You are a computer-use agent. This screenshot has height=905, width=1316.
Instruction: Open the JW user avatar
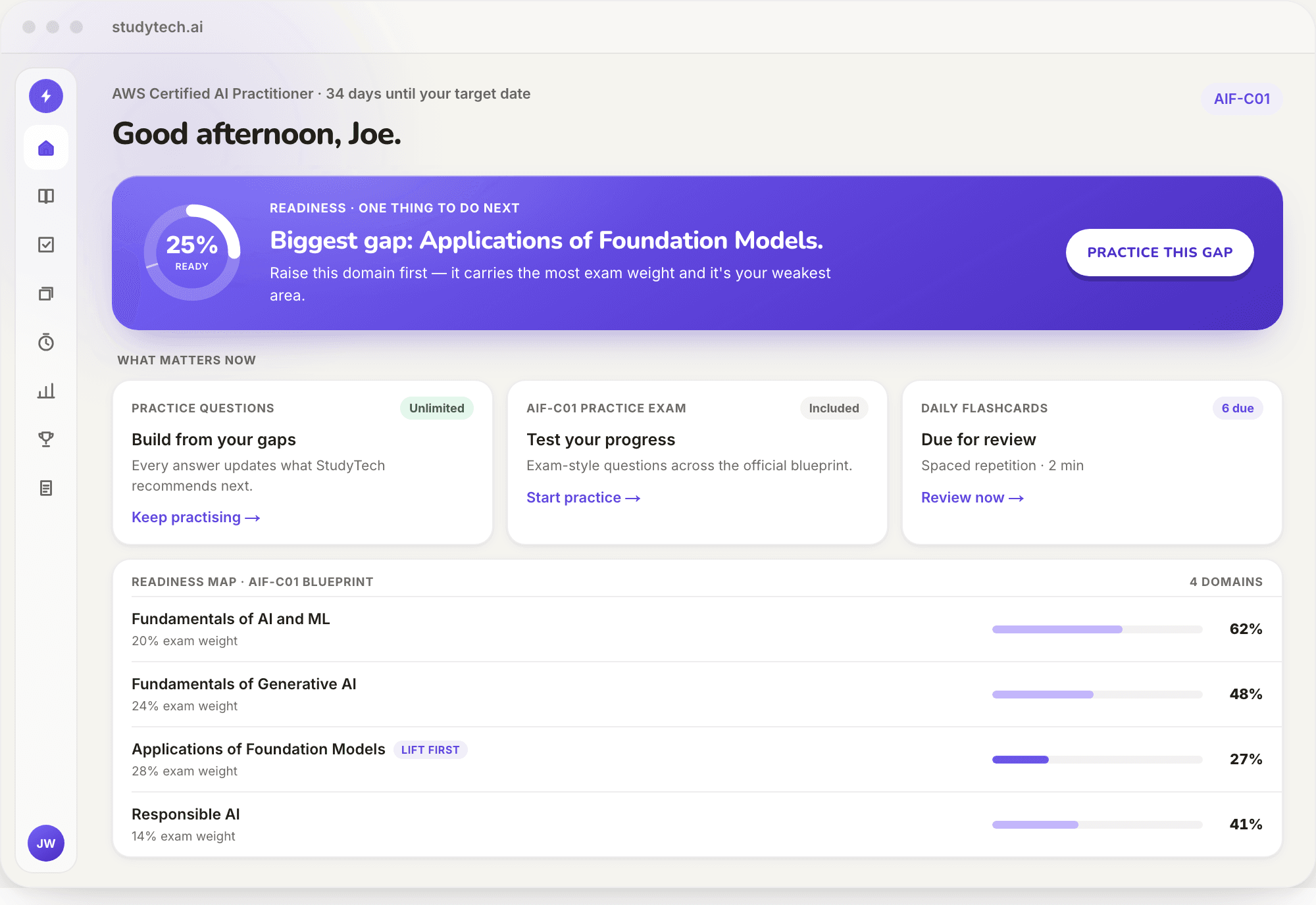(46, 843)
